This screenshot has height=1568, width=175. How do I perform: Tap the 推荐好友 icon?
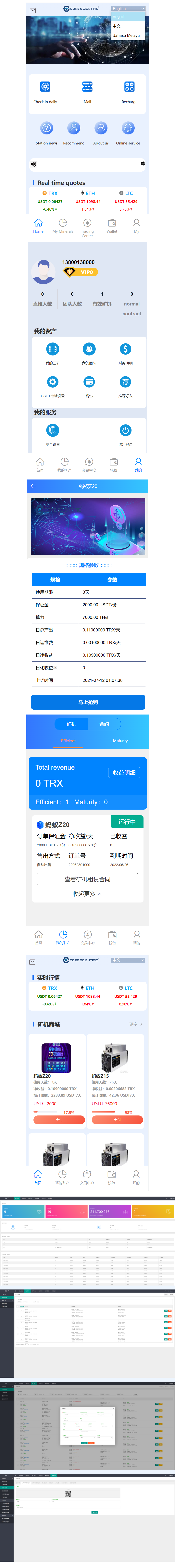coord(125,382)
